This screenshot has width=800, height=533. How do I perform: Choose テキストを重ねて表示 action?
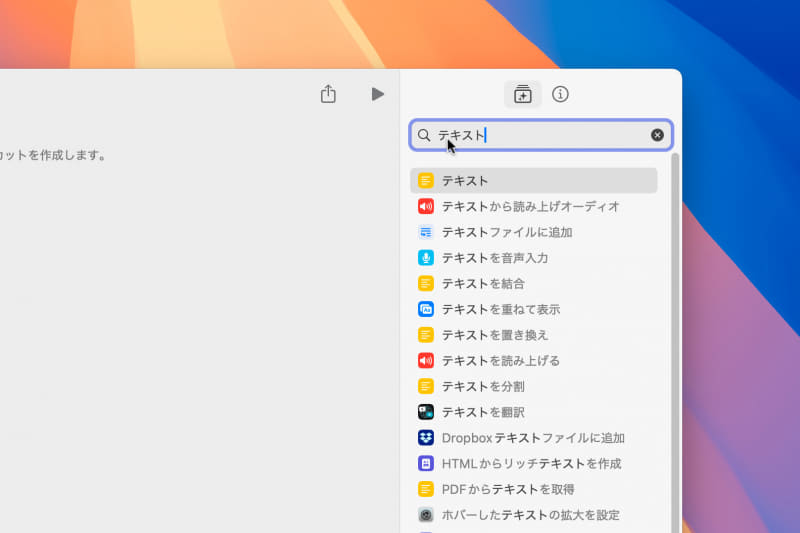[x=534, y=309]
